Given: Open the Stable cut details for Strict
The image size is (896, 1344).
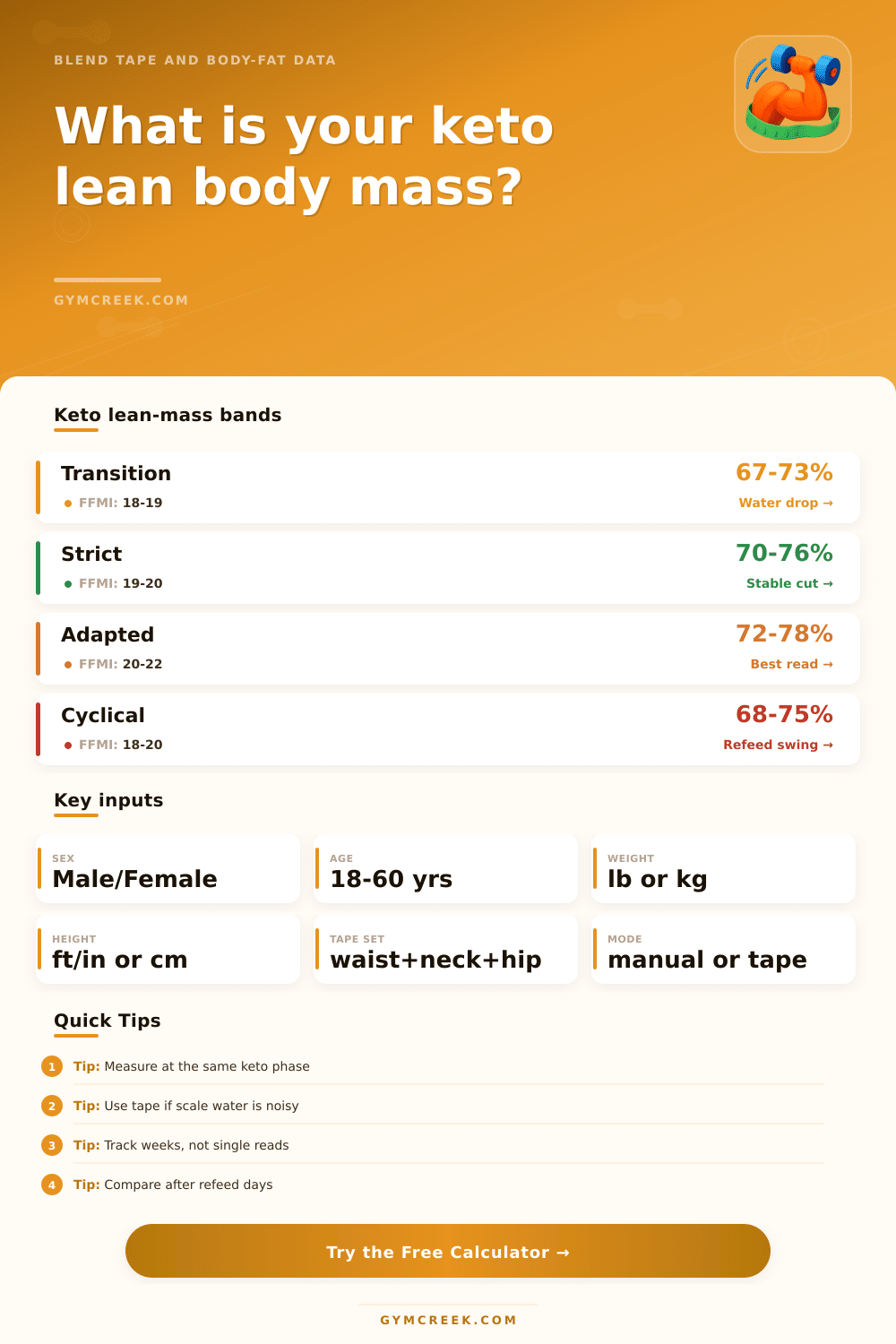Looking at the screenshot, I should coord(788,583).
